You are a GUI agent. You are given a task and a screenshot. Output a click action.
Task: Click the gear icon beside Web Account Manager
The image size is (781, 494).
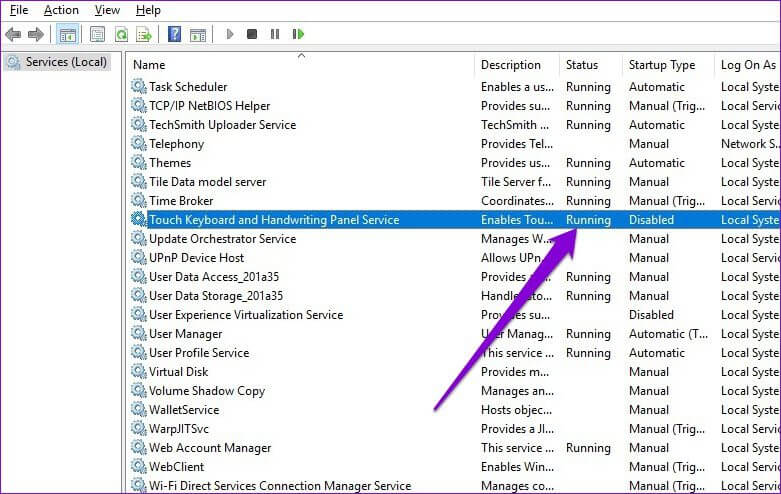click(138, 447)
